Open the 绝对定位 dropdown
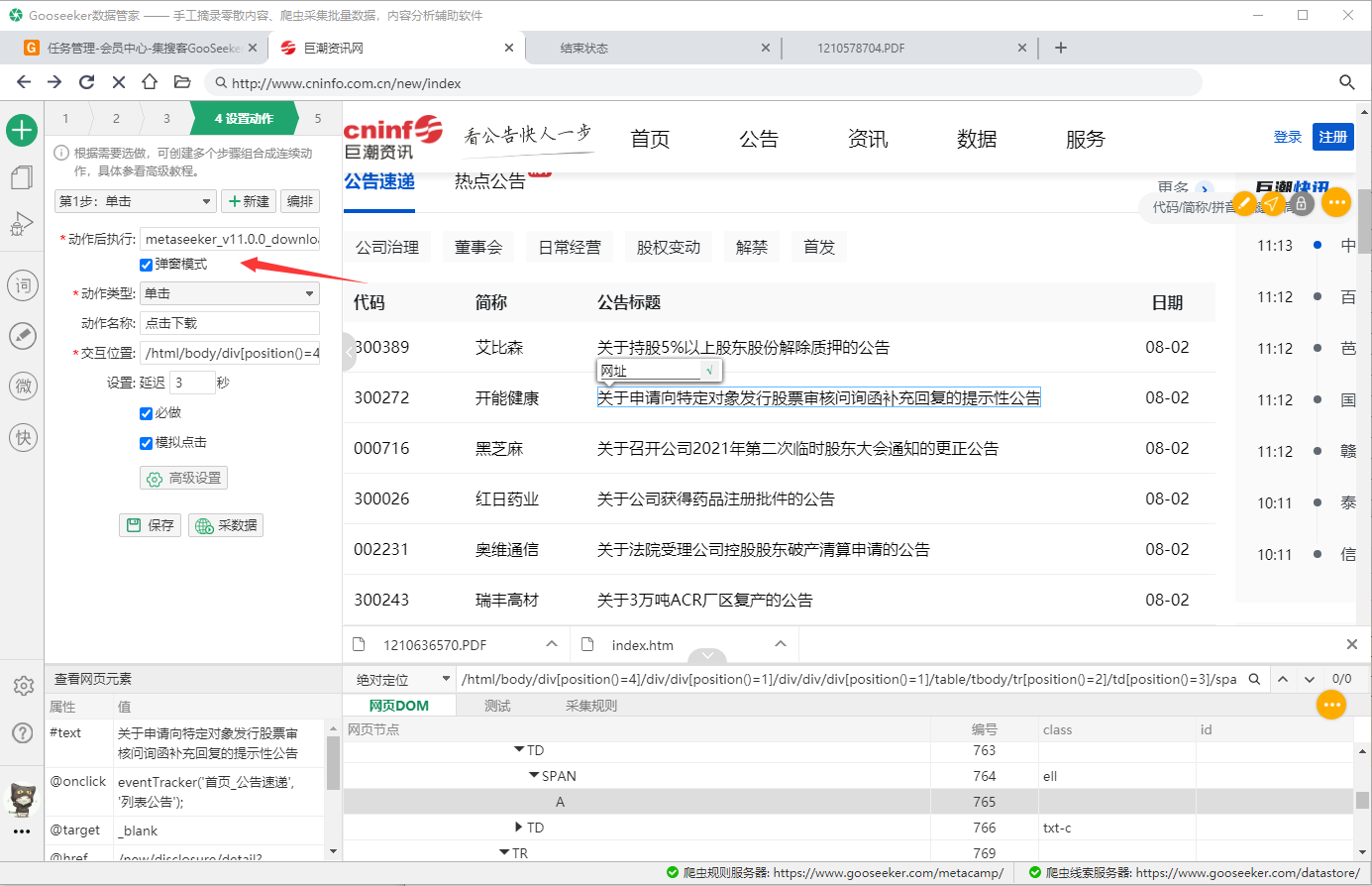The width and height of the screenshot is (1372, 886). (x=398, y=679)
